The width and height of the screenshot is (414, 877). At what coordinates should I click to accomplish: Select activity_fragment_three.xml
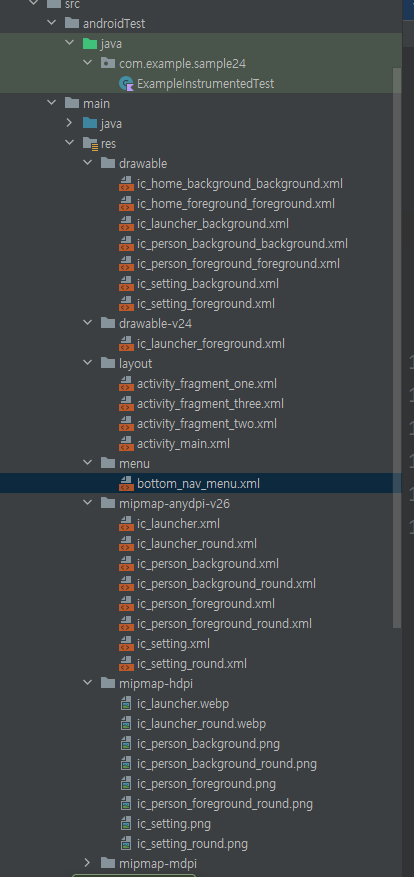(x=210, y=404)
